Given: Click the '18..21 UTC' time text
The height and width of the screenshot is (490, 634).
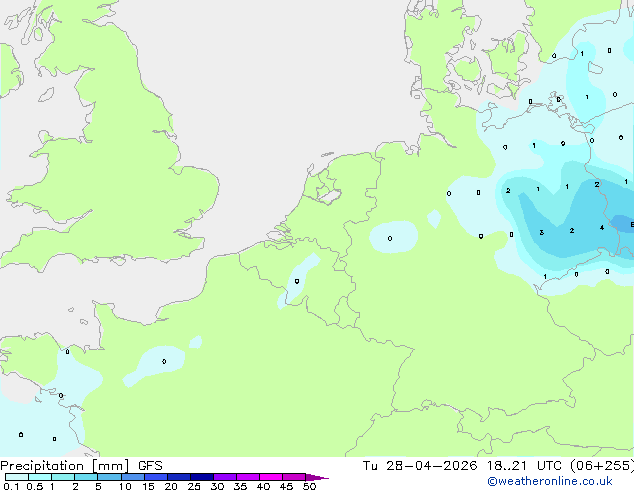Looking at the screenshot, I should (524, 466).
